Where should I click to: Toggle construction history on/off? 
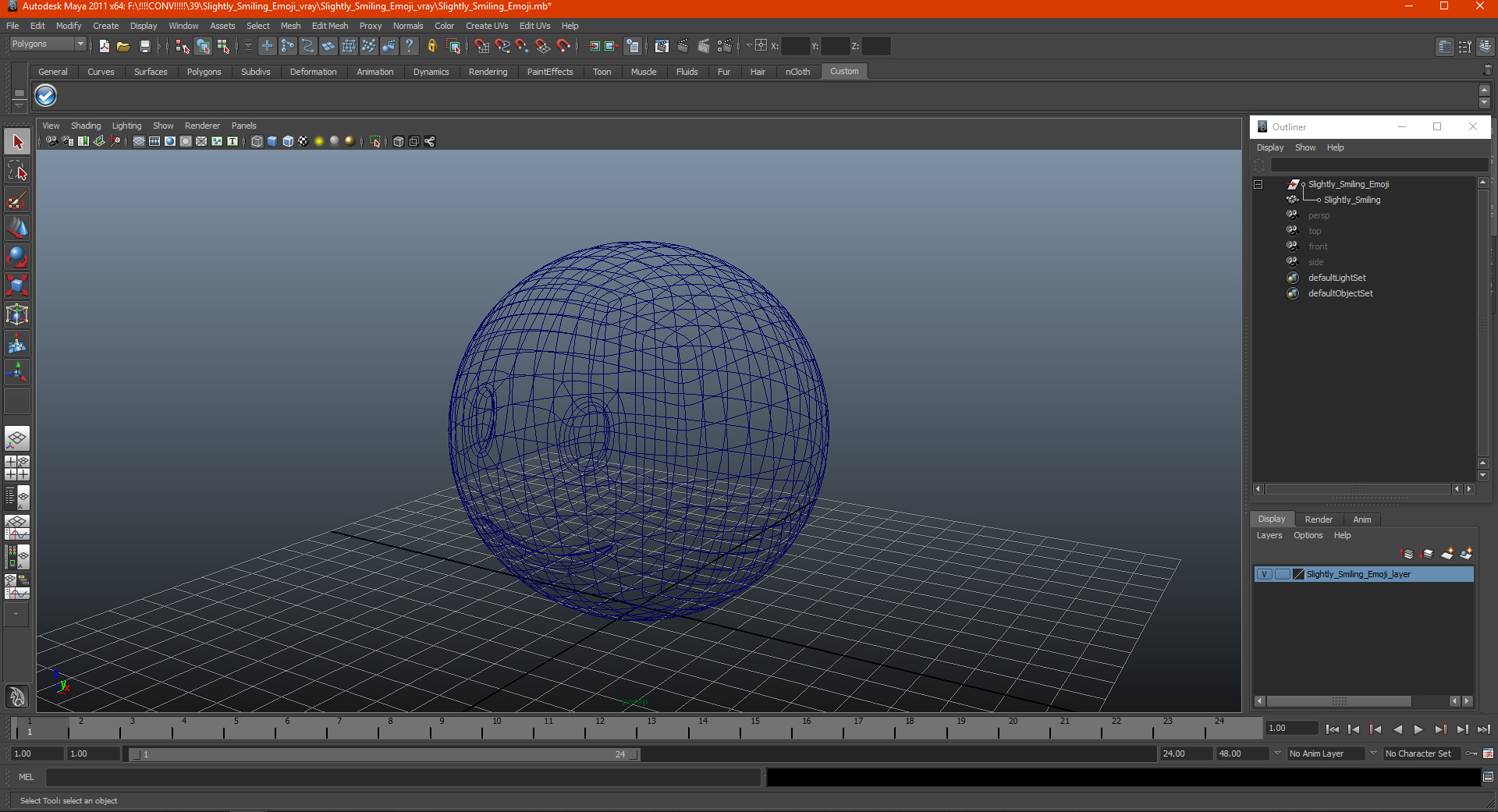point(633,46)
